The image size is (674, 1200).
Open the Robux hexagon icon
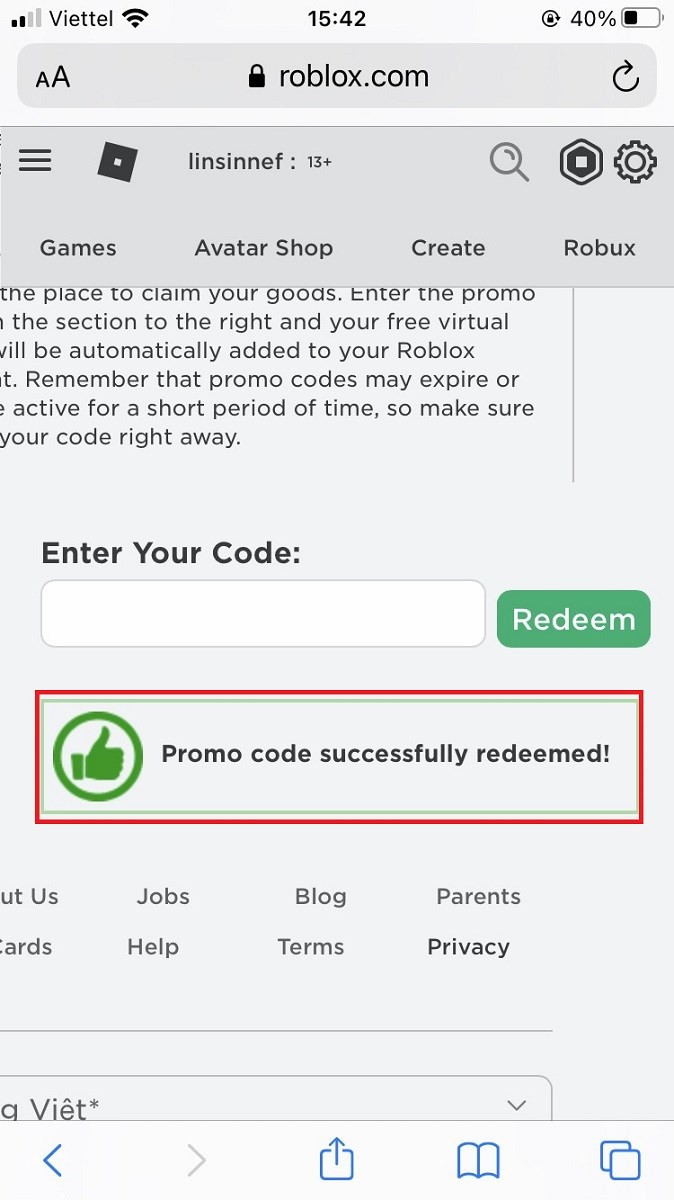coord(580,162)
